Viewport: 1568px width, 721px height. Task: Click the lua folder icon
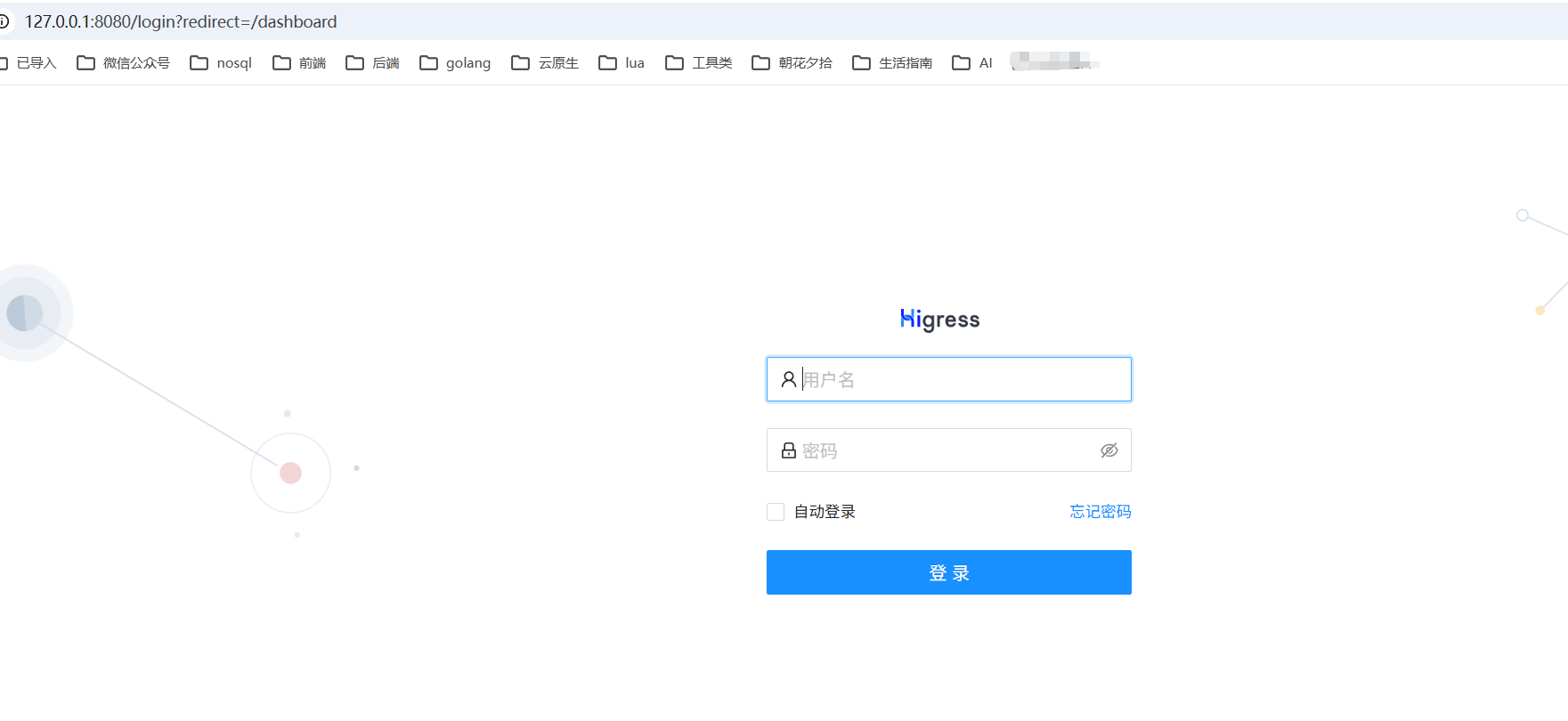tap(607, 63)
